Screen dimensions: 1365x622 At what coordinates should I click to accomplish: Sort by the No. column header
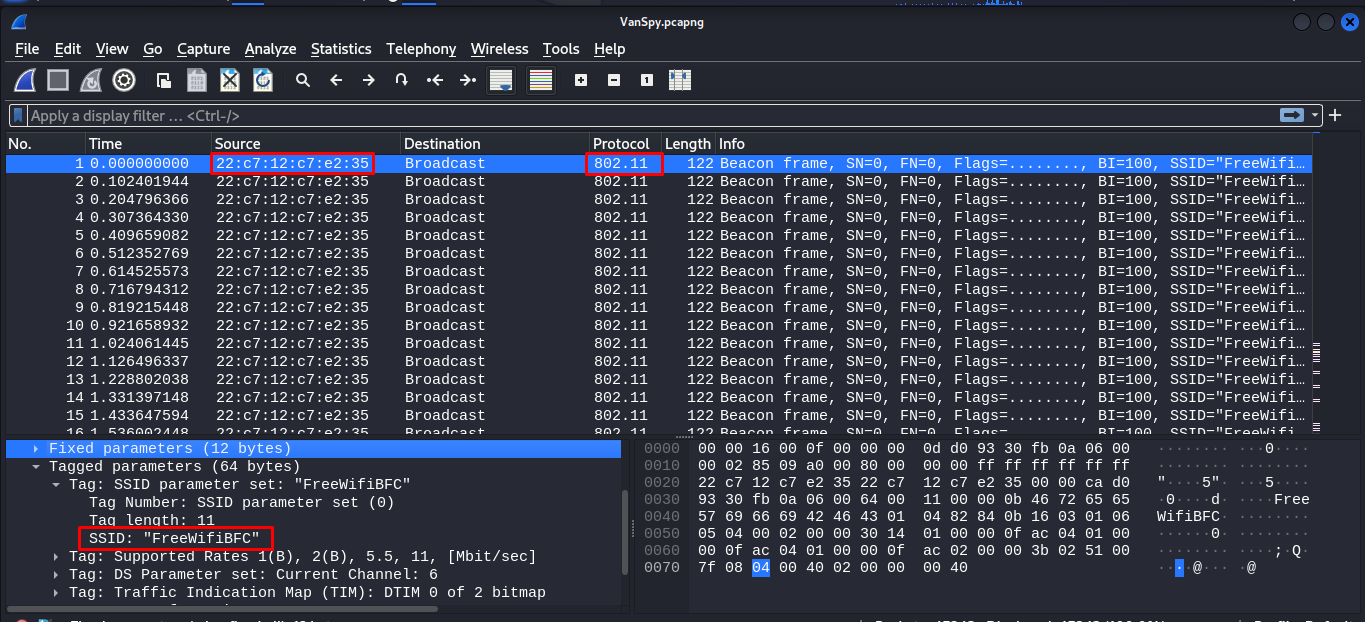(45, 144)
